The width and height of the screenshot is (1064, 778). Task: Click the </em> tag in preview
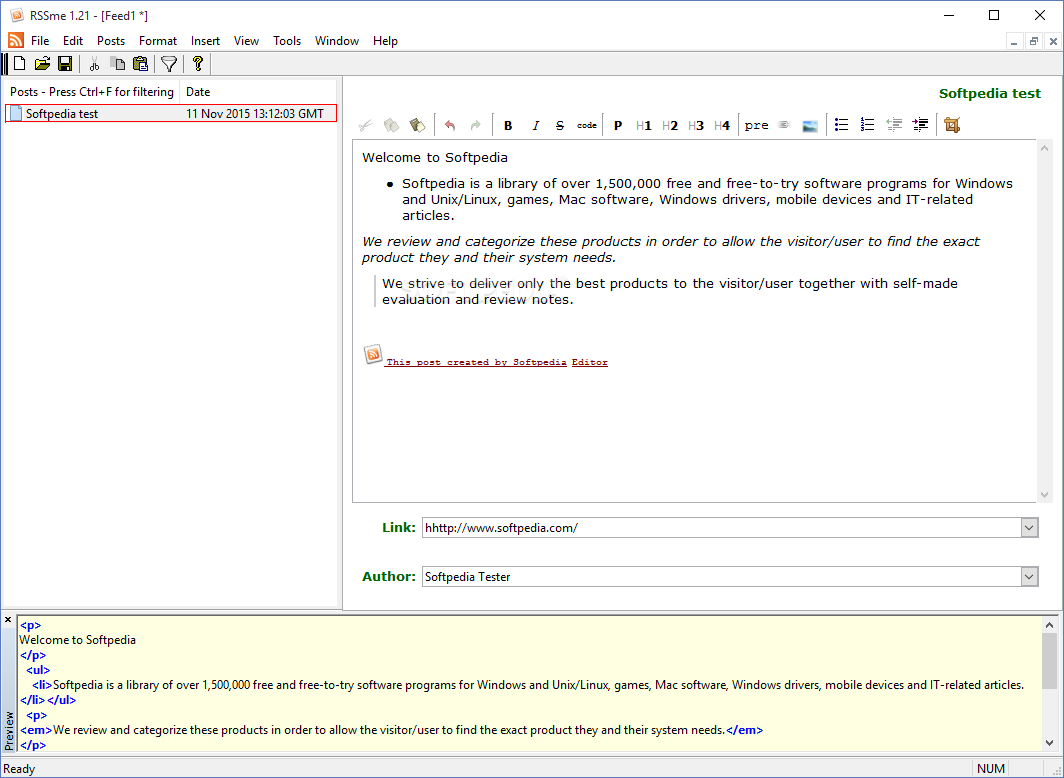click(744, 731)
